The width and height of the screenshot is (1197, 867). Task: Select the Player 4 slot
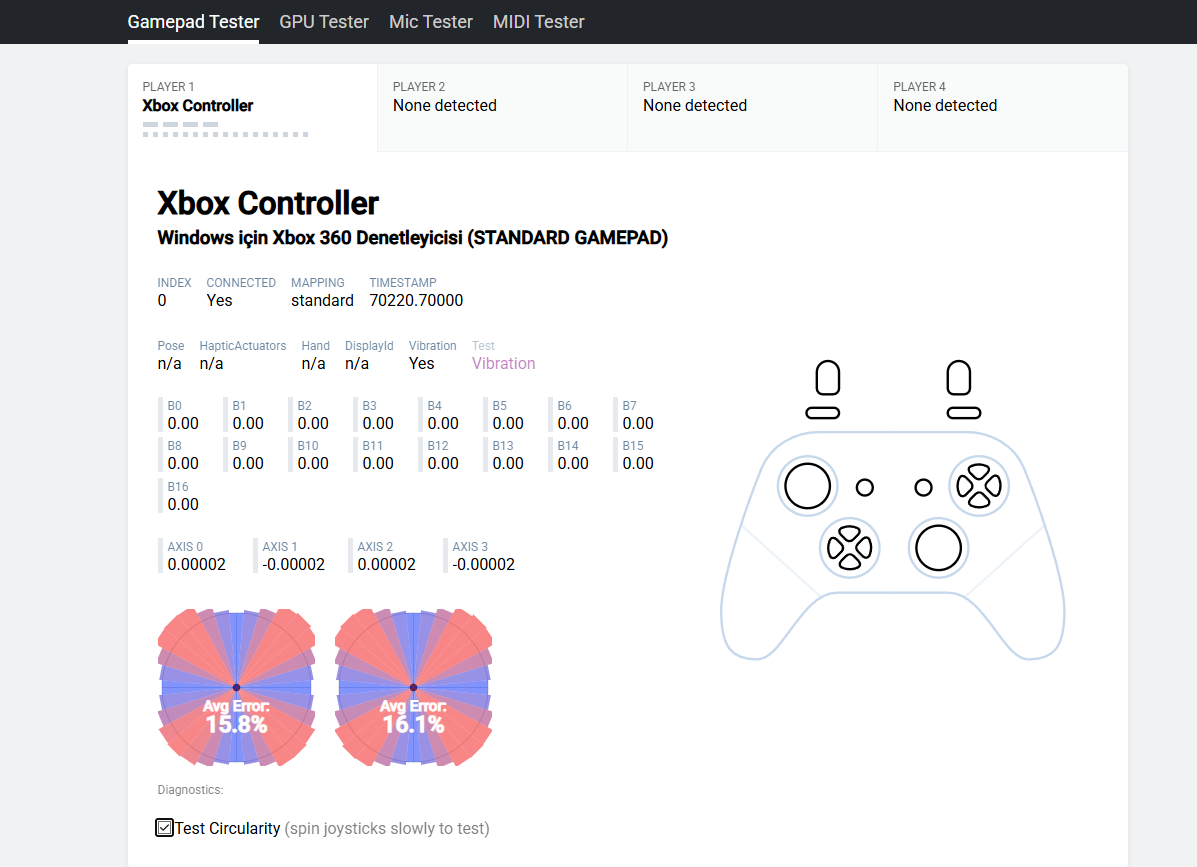1002,108
